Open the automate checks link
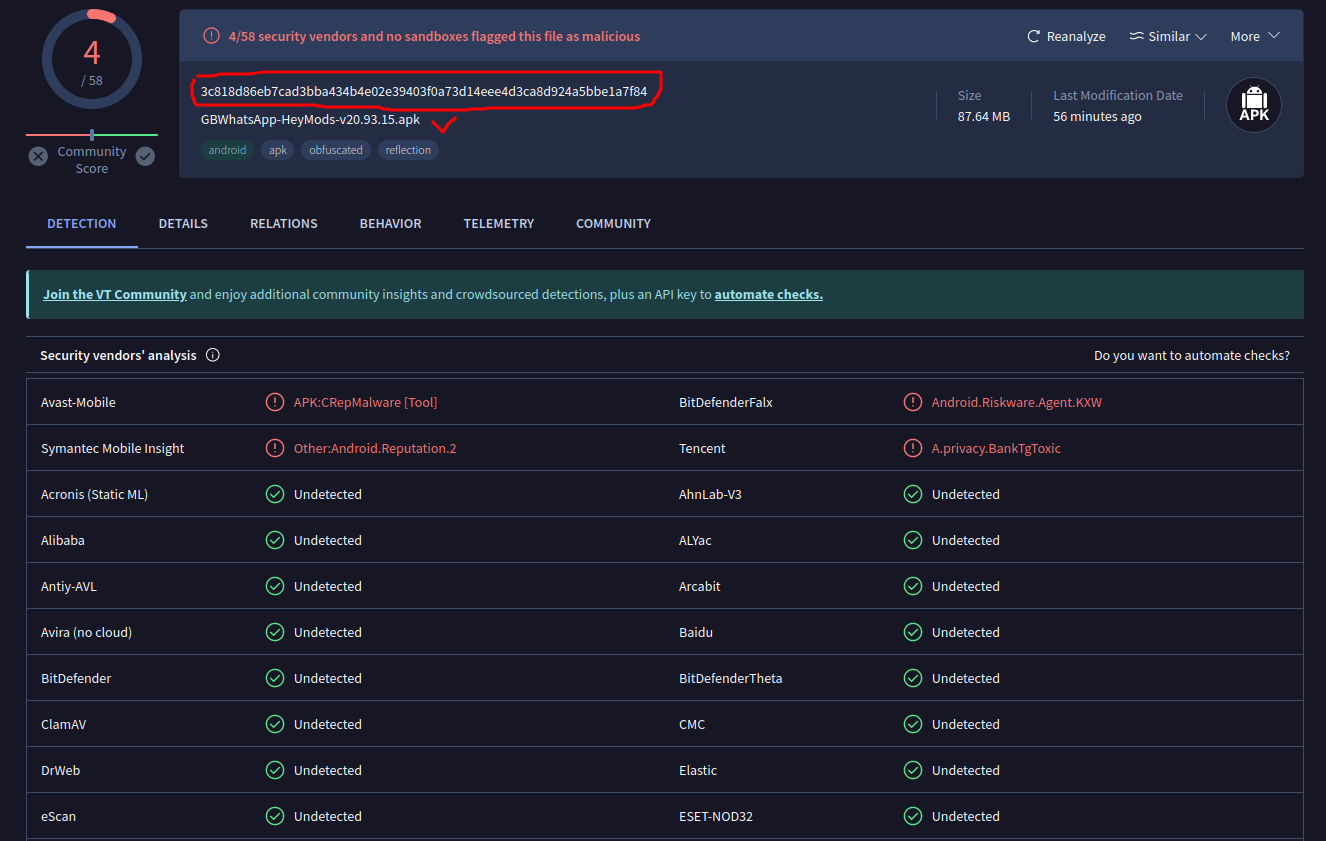 tap(768, 295)
